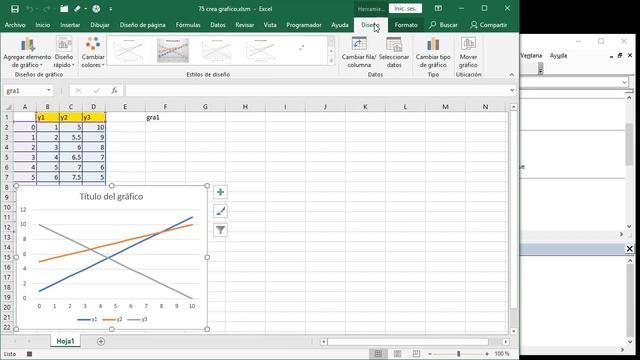This screenshot has height=360, width=640.
Task: Select cell F1 containing gra1
Action: 165,117
